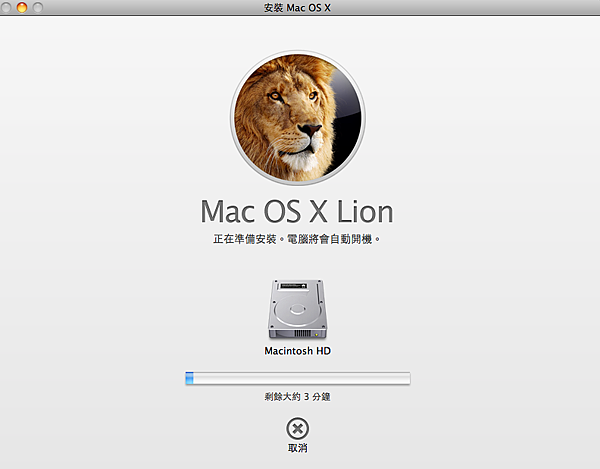Click the 正在準備安裝 status message
600x469 pixels.
tap(297, 239)
